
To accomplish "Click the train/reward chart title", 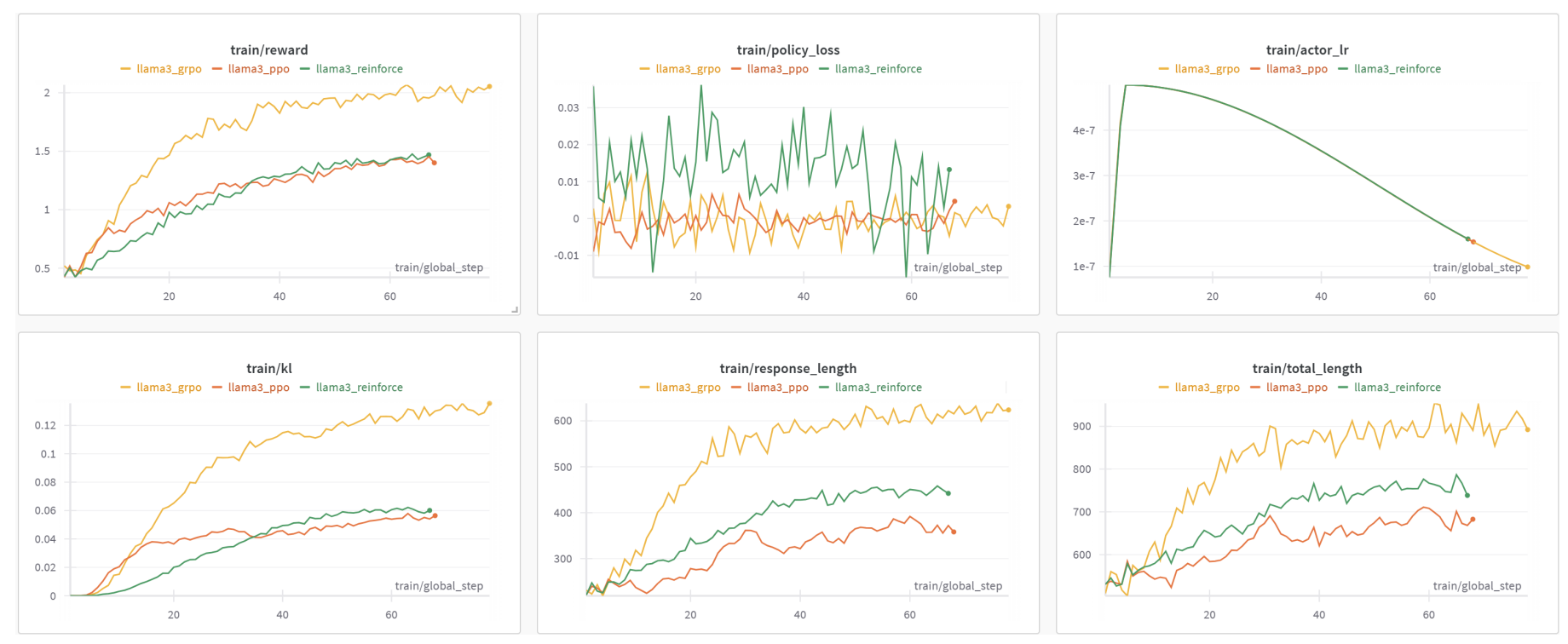I will coord(269,50).
